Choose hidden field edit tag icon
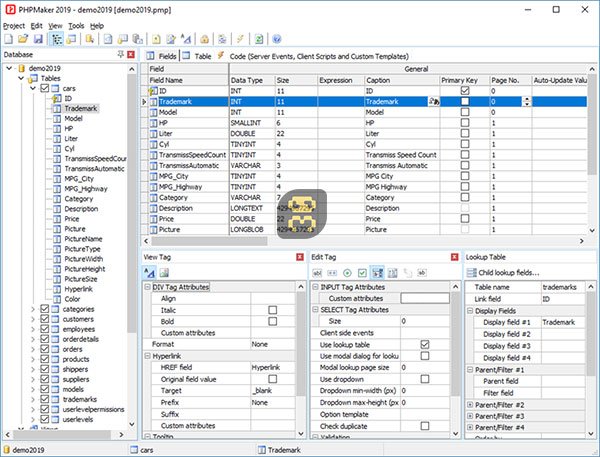The image size is (600, 457). [422, 273]
